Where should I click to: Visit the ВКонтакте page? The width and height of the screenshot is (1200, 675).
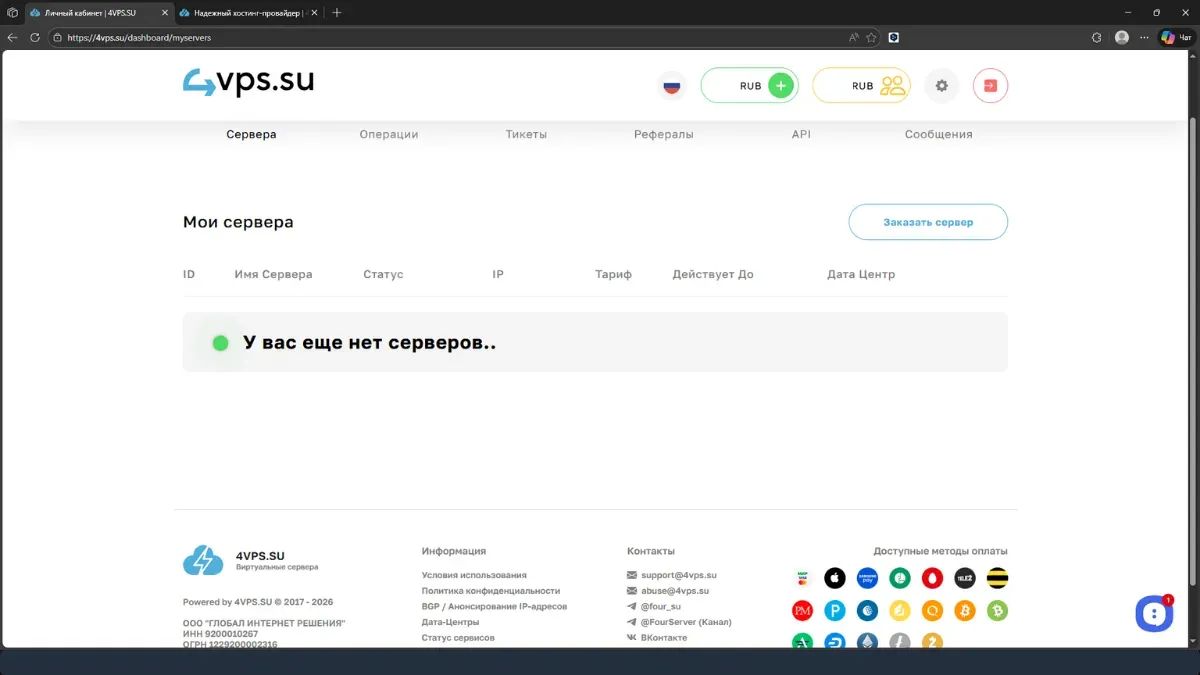click(662, 637)
